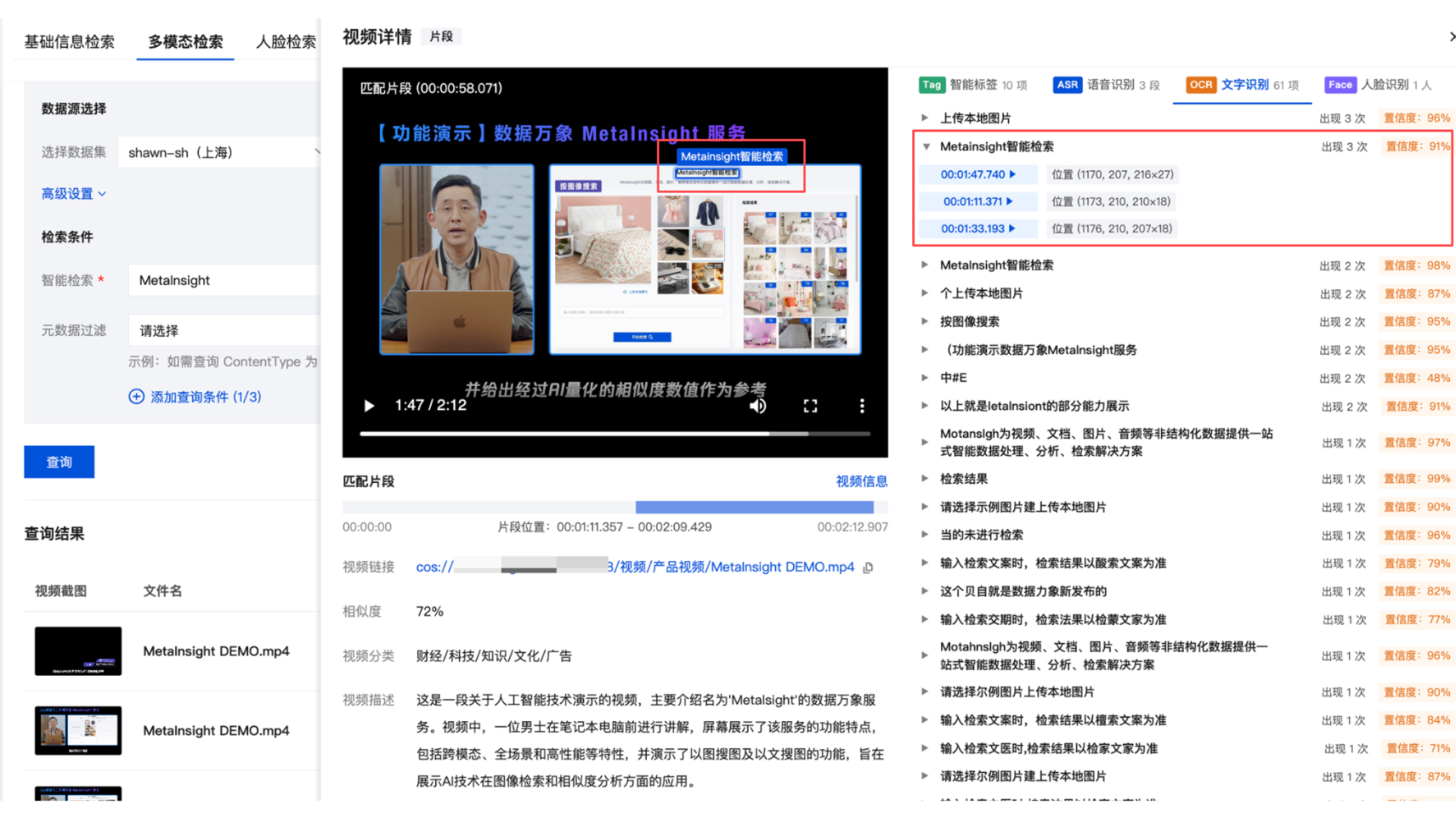Close the video details panel with top-right arrow
1456x819 pixels.
[1451, 36]
